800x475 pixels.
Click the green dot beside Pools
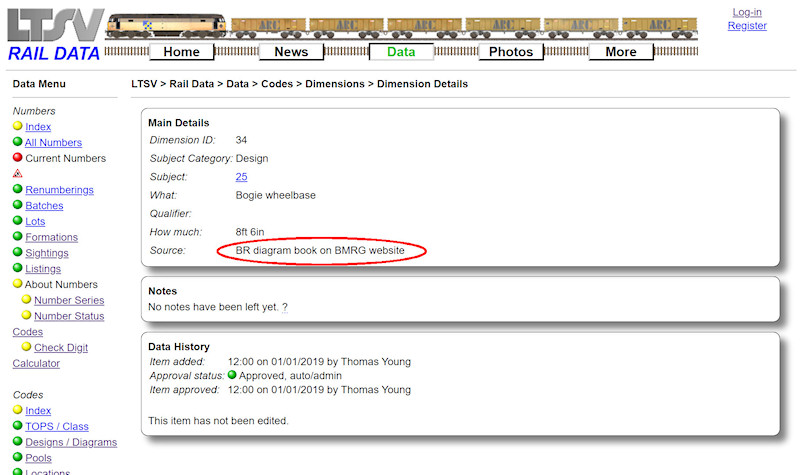(x=18, y=457)
